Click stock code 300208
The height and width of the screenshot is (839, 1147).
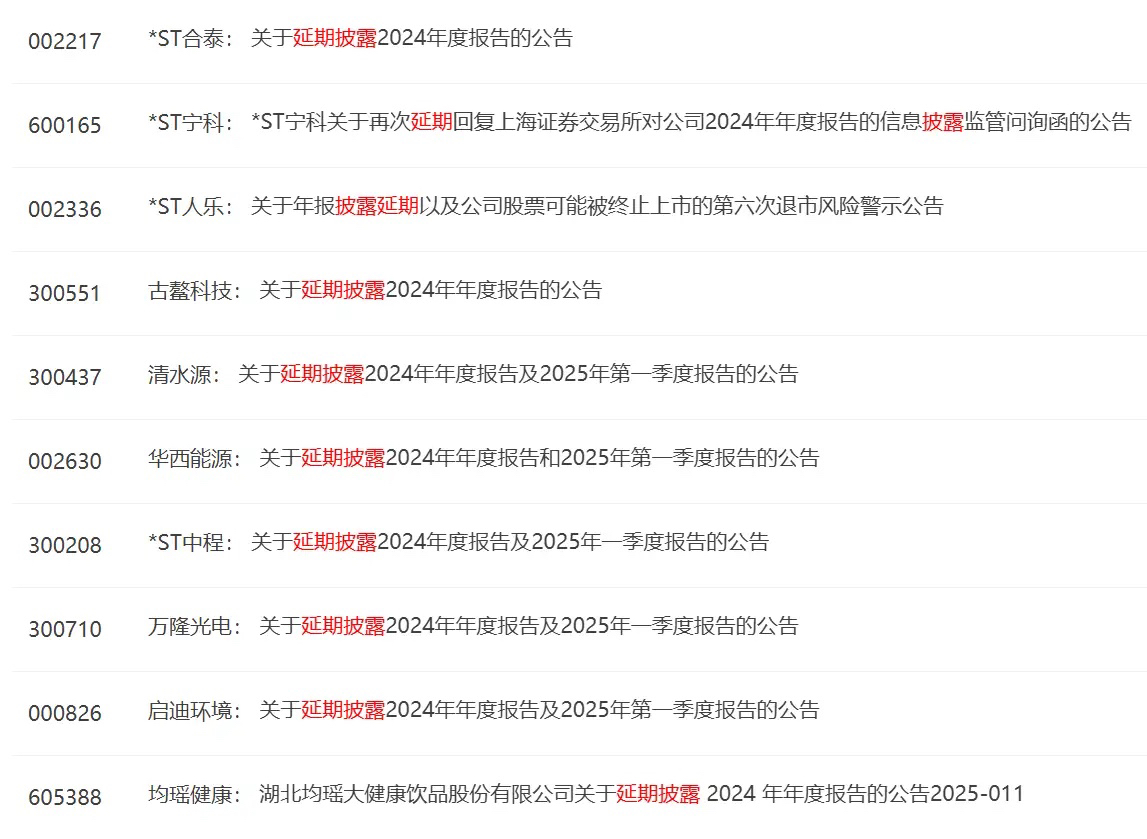64,546
